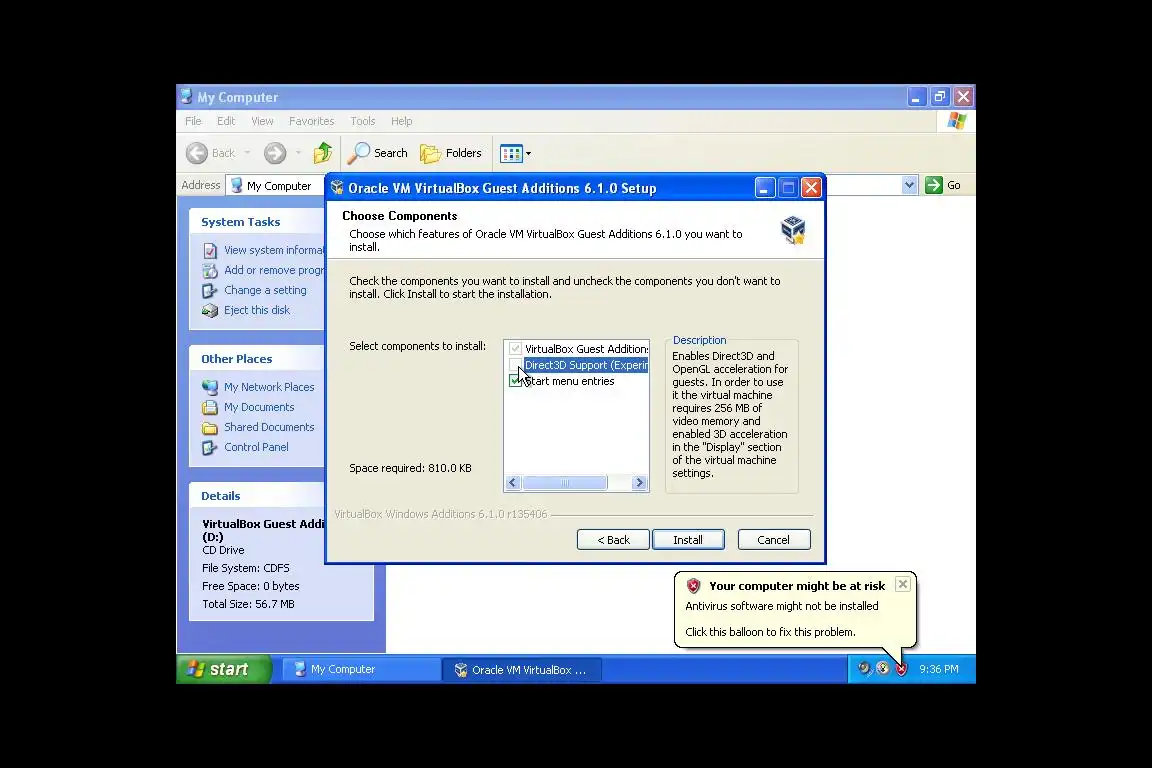This screenshot has height=768, width=1152.
Task: Click the Shared Documents folder icon
Action: pos(210,428)
